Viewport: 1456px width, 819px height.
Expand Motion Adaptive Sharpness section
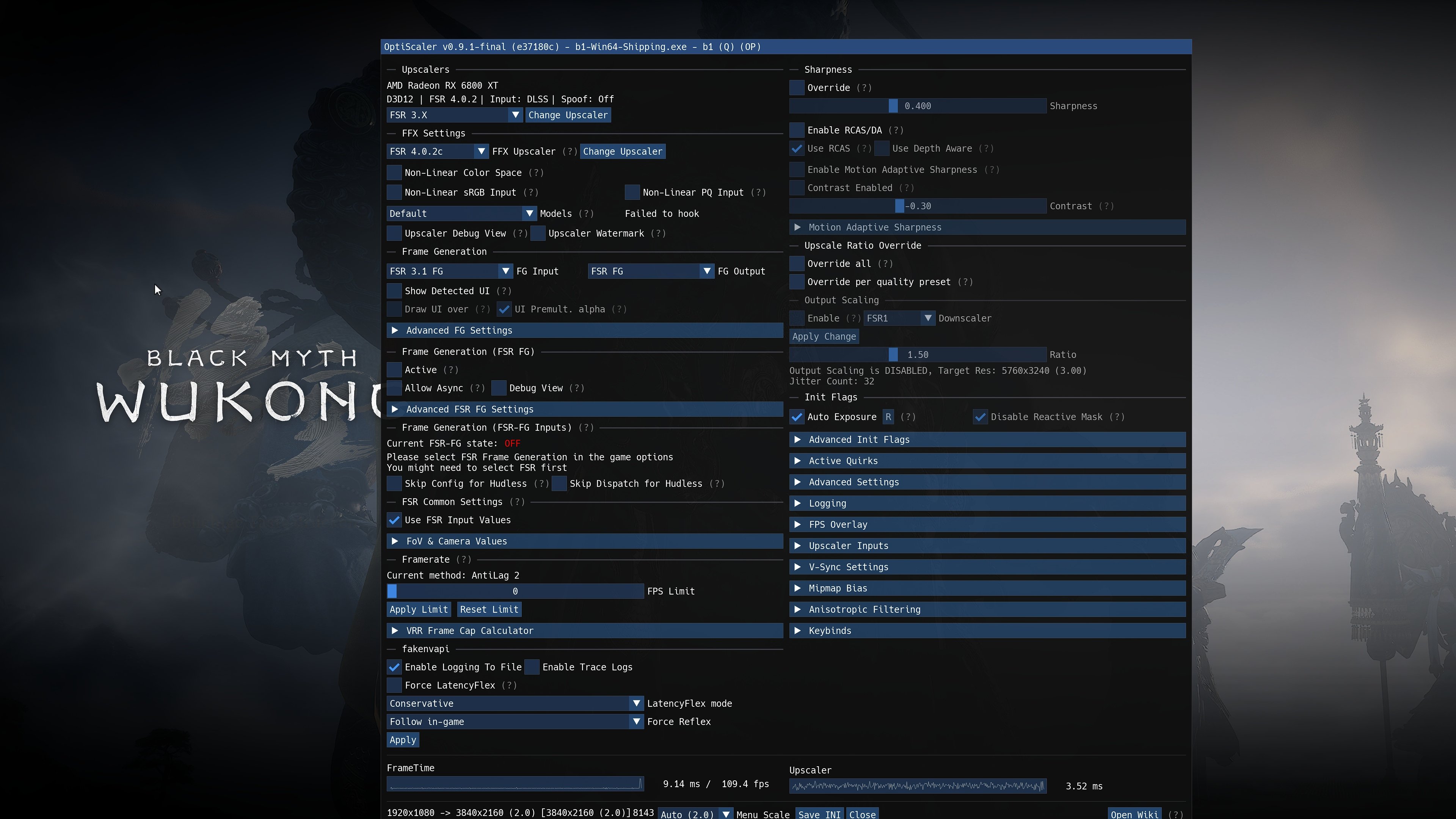(987, 227)
